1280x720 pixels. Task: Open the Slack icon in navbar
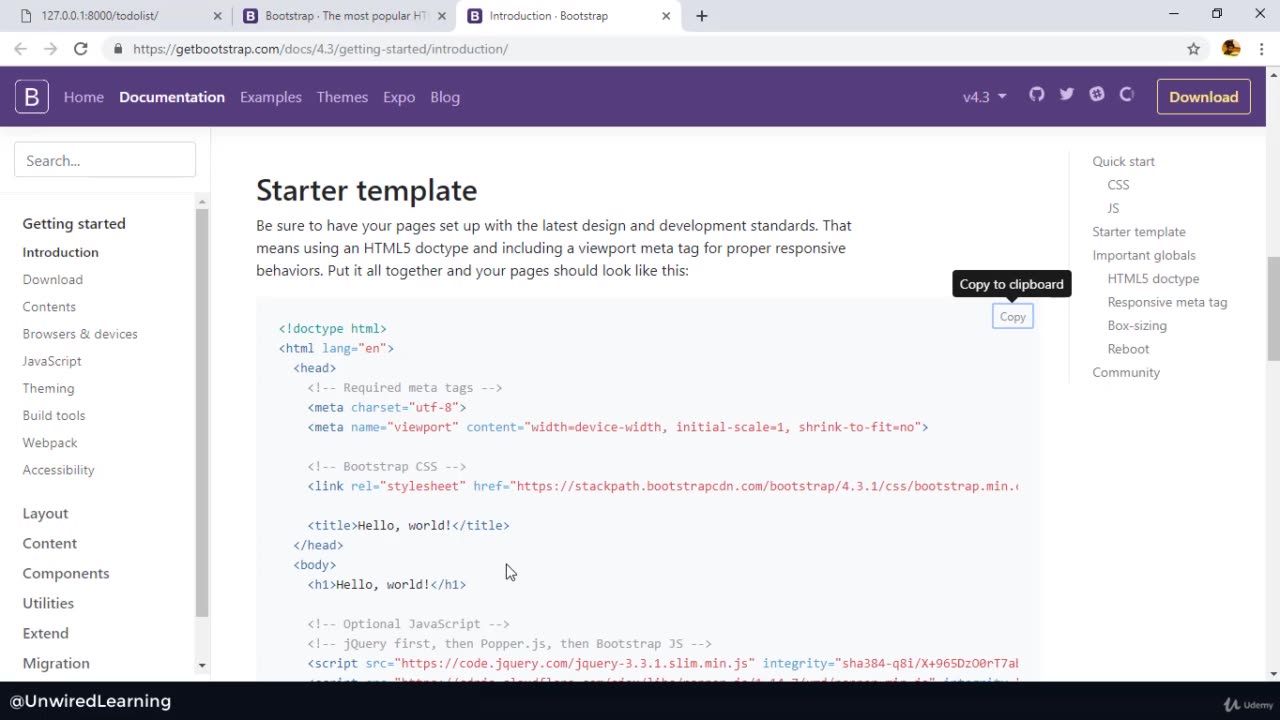1097,94
